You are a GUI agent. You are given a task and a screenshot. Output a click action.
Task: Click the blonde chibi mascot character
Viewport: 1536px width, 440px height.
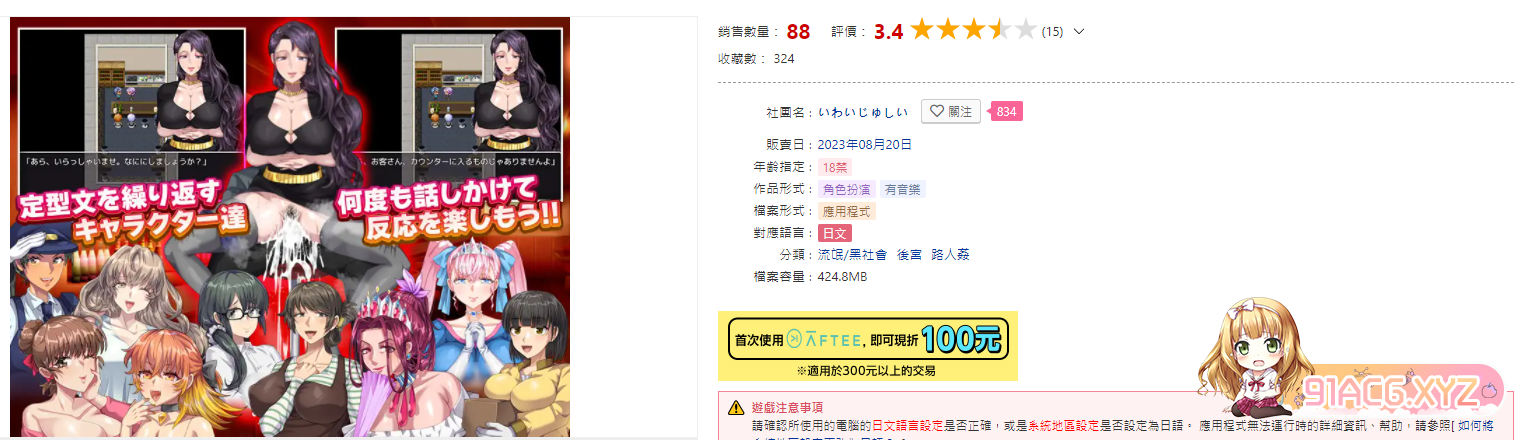pos(1253,357)
